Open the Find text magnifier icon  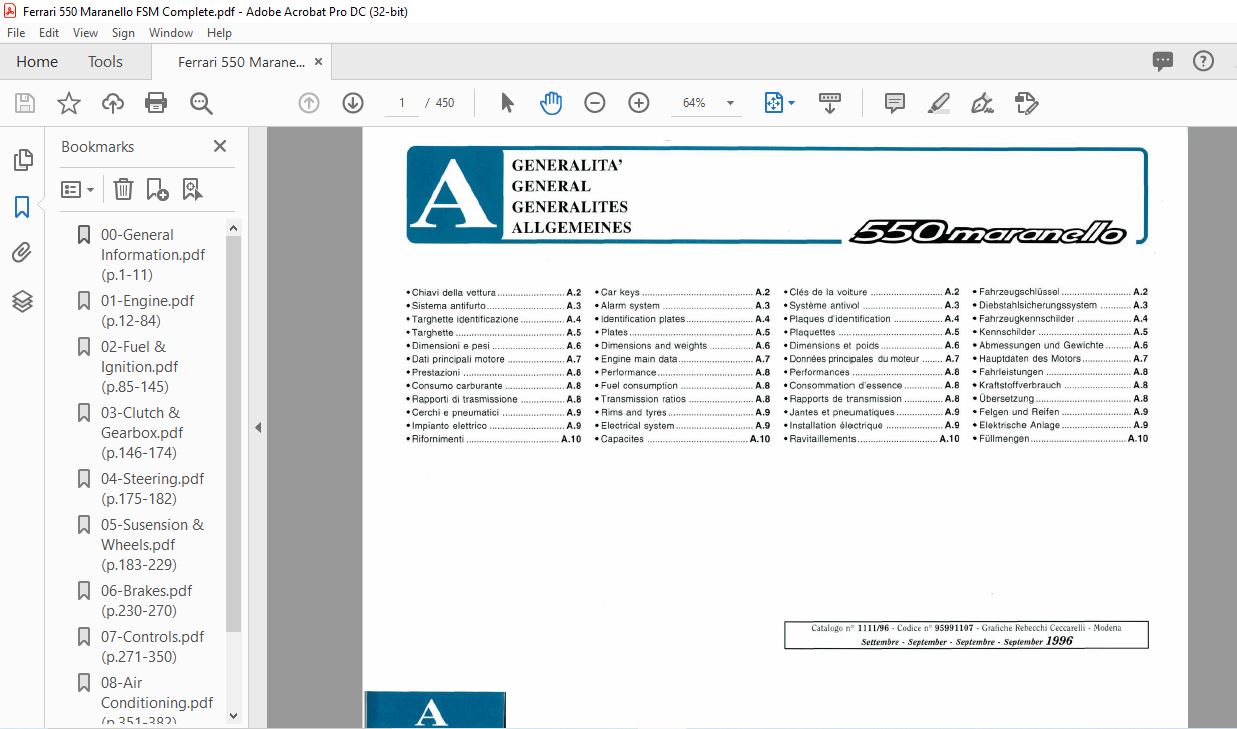[201, 103]
